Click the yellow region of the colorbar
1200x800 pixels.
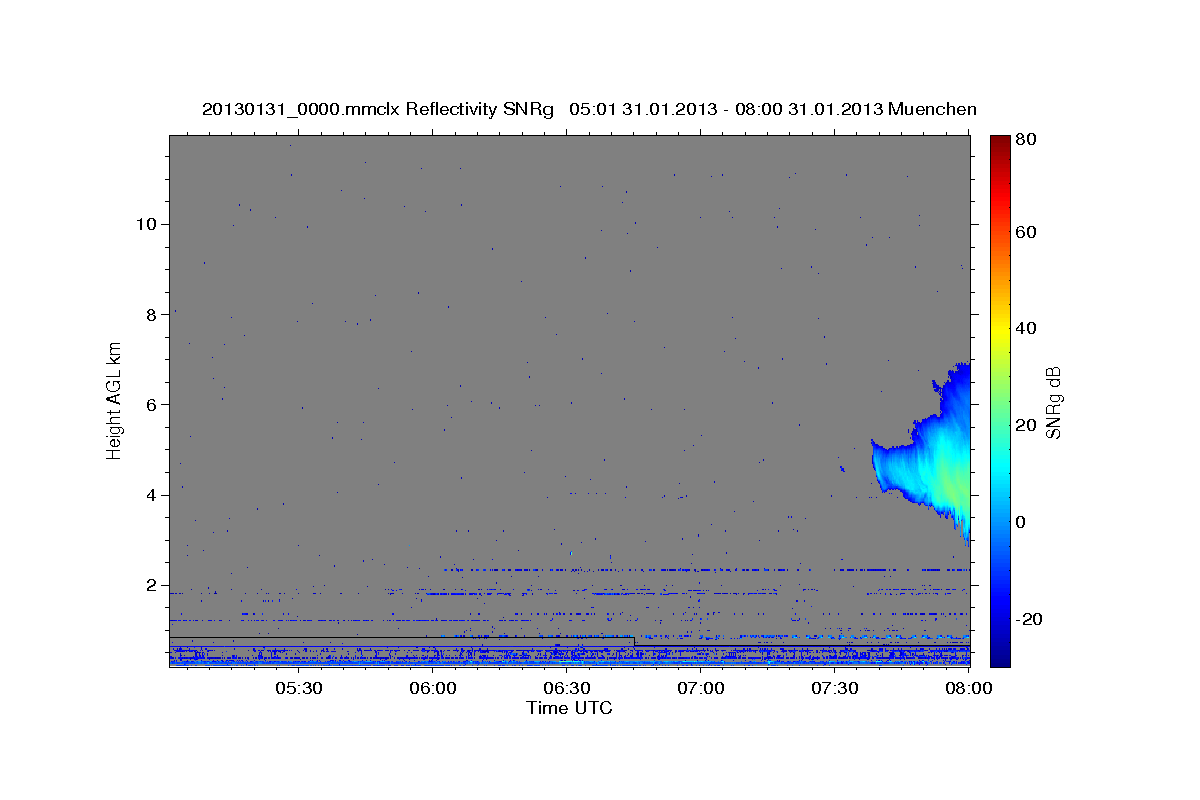click(x=999, y=330)
